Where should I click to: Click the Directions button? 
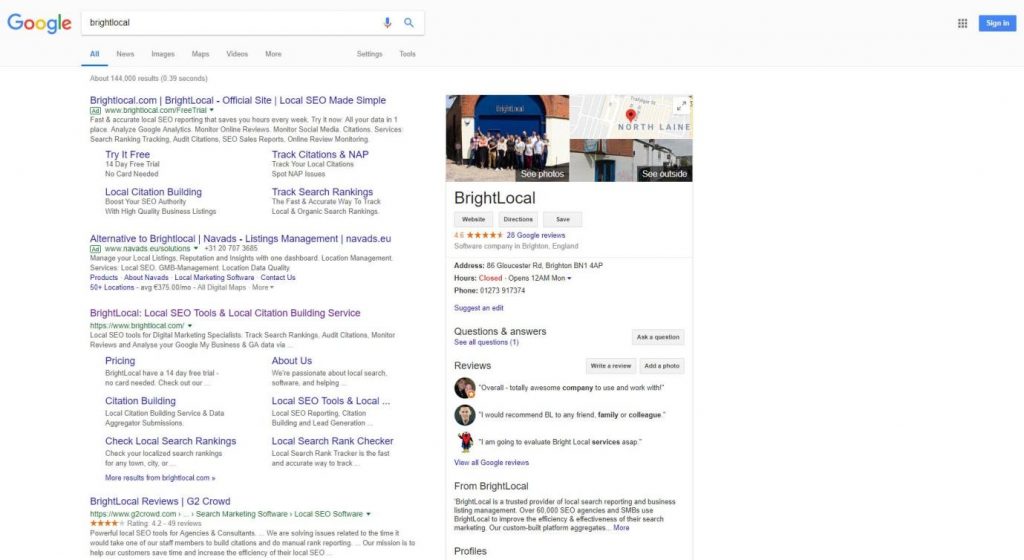point(518,219)
